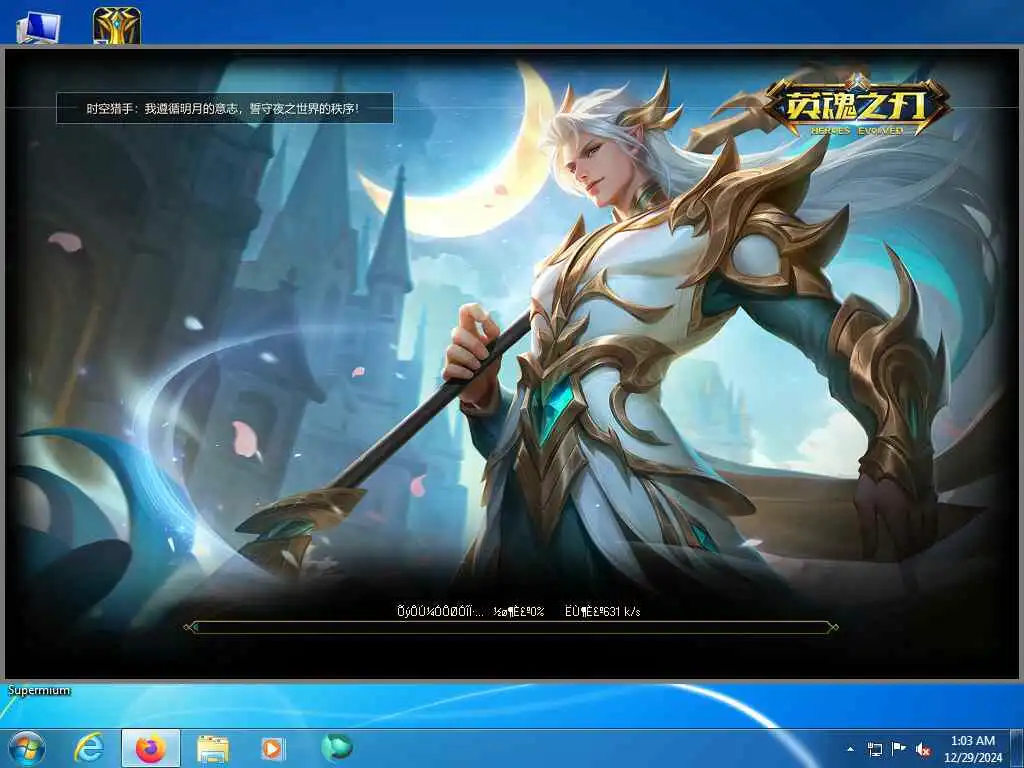Viewport: 1024px width, 768px height.
Task: Open the green globe app in taskbar
Action: tap(337, 747)
